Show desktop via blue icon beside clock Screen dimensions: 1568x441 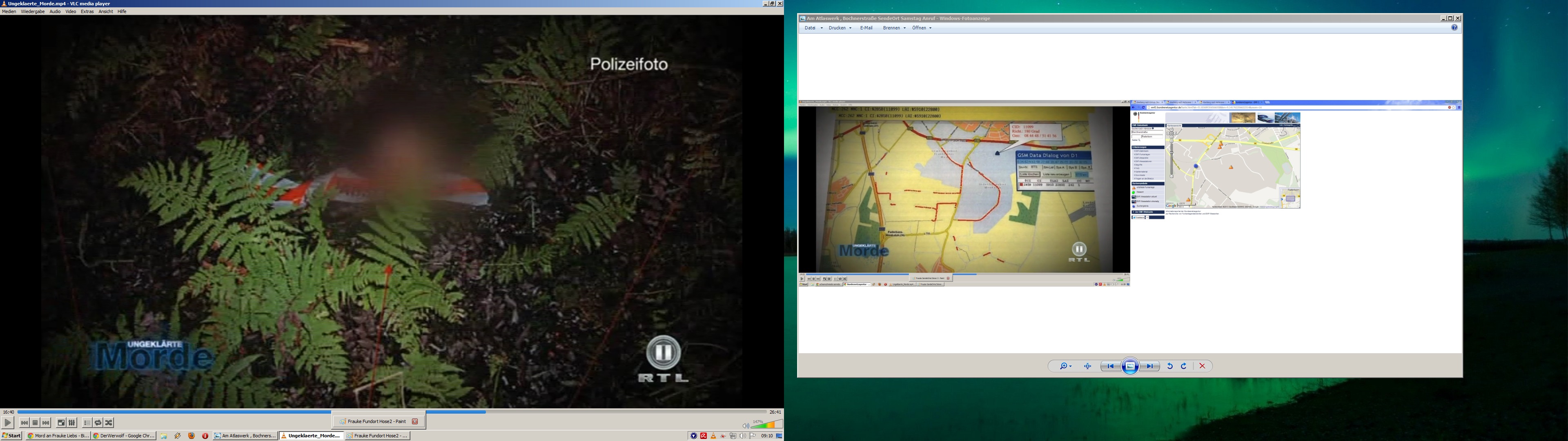click(779, 436)
